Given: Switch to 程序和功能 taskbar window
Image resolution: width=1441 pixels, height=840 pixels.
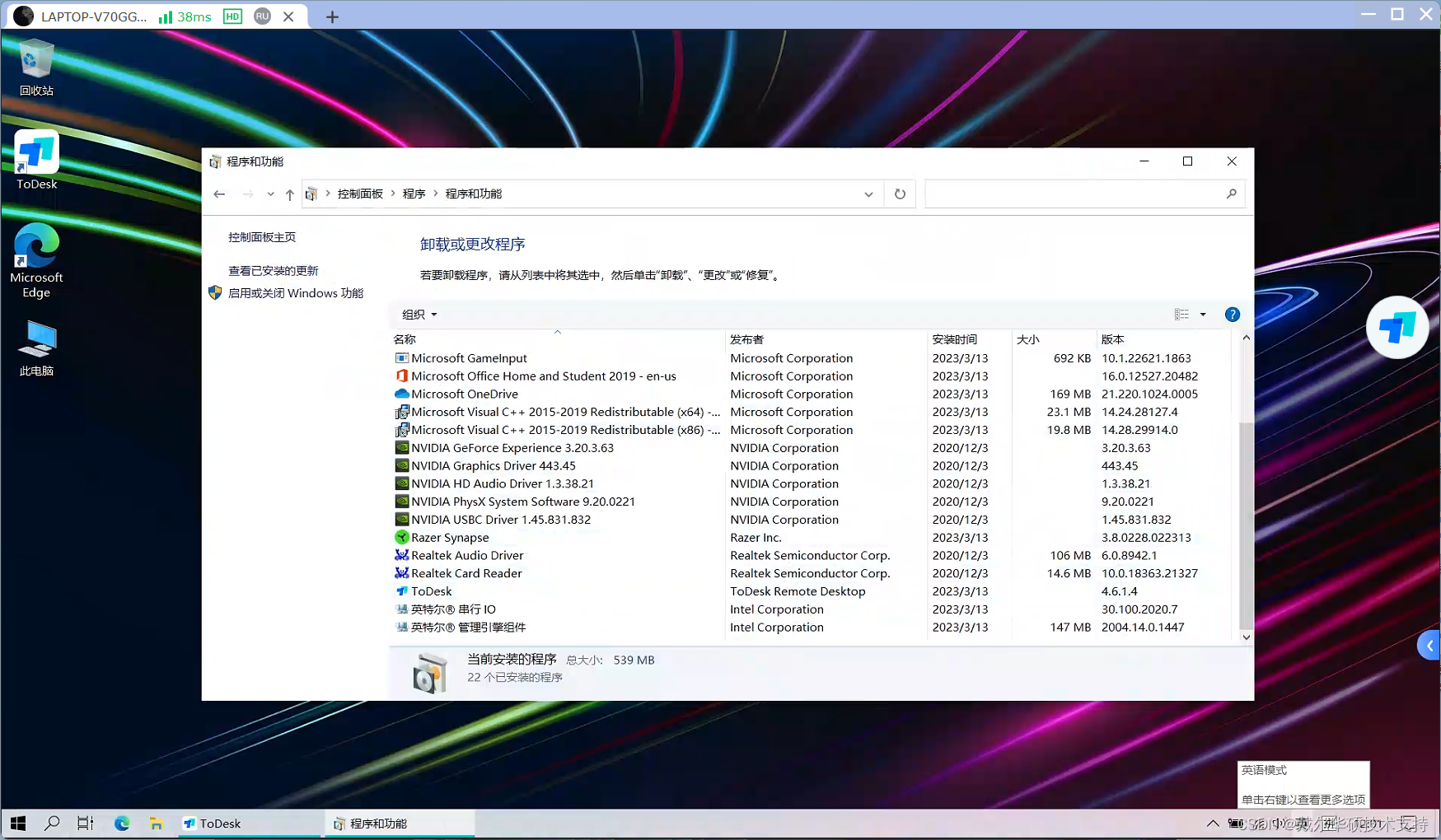Looking at the screenshot, I should [x=401, y=824].
